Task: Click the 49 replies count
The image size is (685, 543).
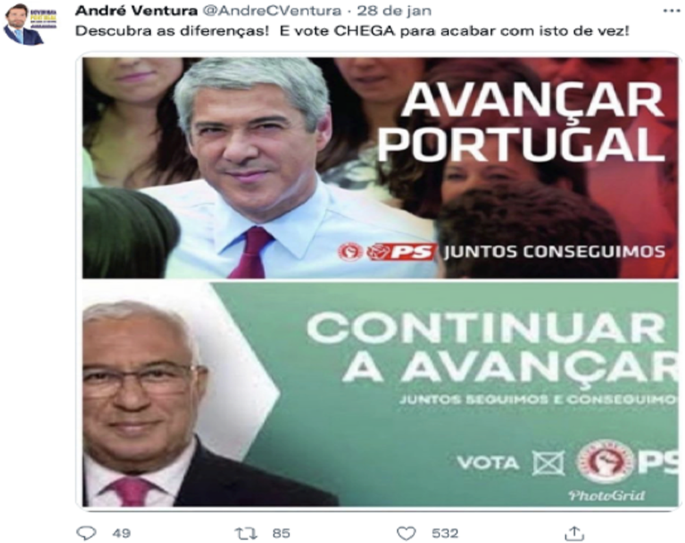Action: coord(121,533)
